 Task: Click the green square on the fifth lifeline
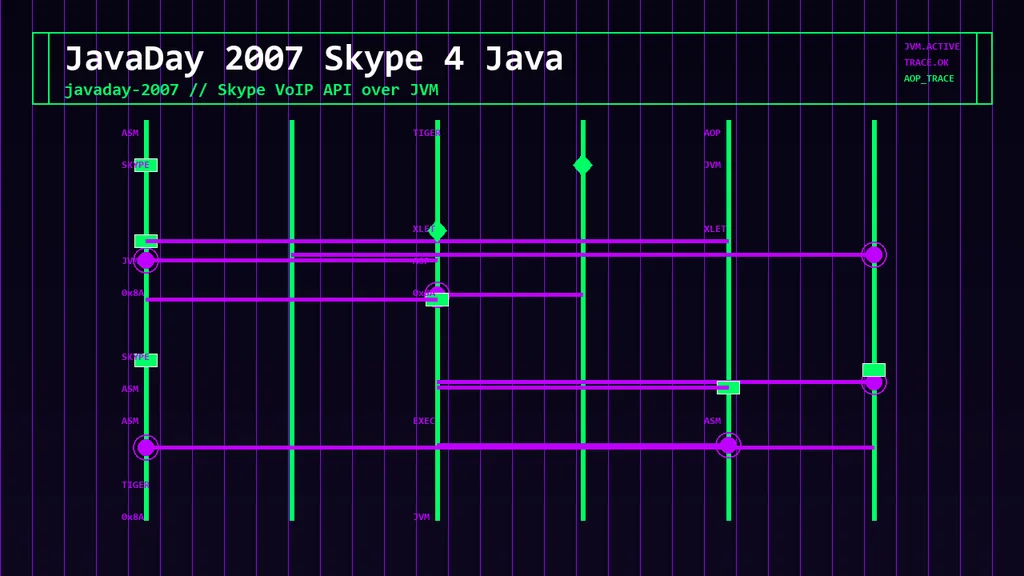[x=728, y=387]
